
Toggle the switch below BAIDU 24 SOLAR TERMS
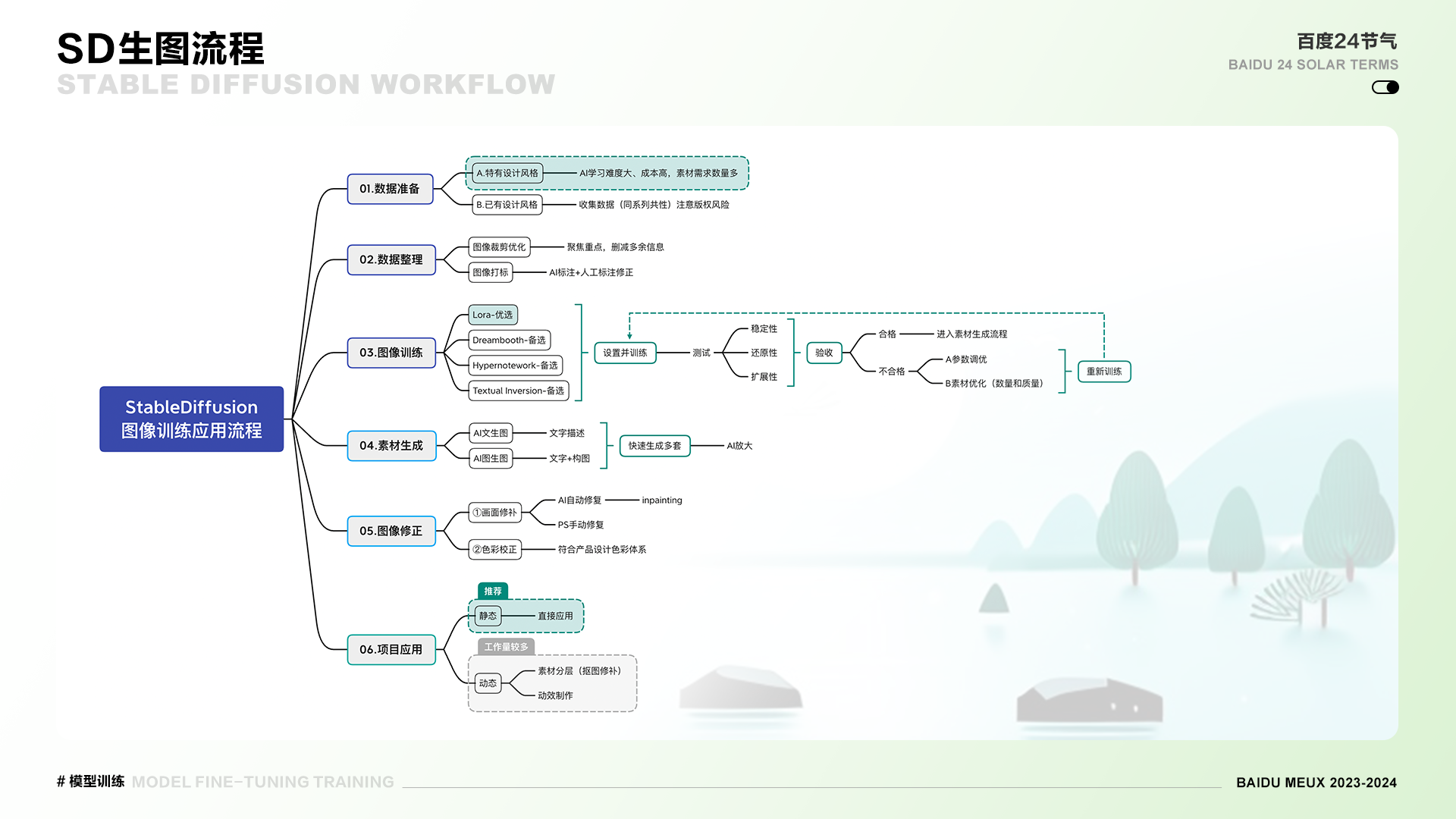pos(1385,87)
